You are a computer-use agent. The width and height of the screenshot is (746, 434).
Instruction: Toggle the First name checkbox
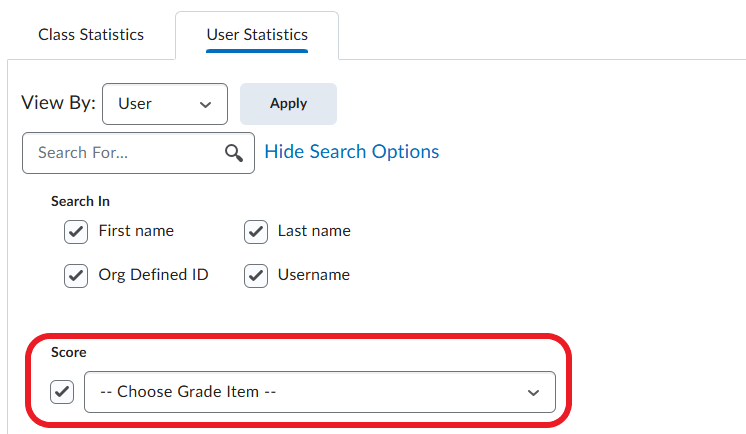click(x=76, y=232)
